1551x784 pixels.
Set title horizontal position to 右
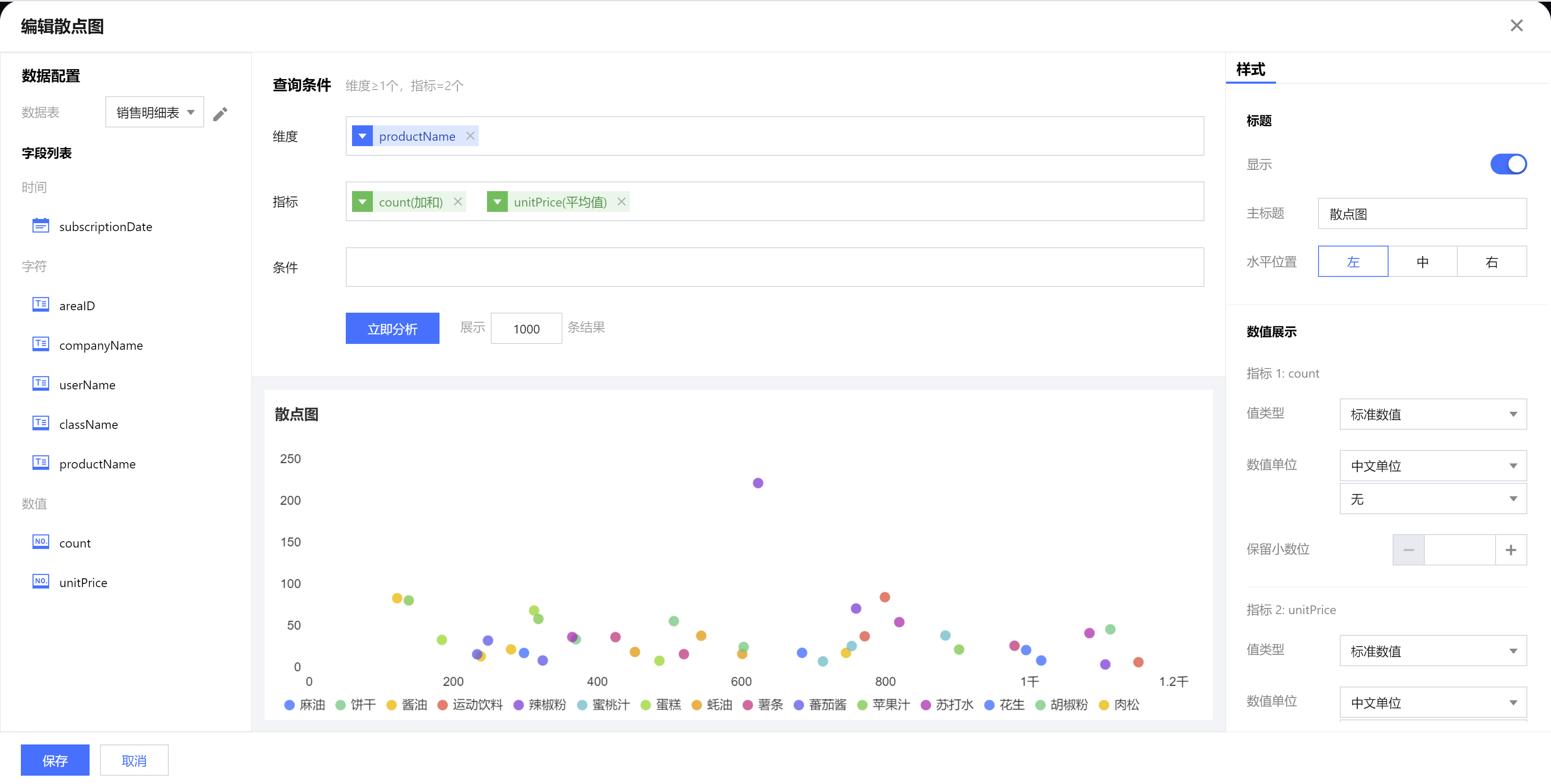coord(1491,262)
